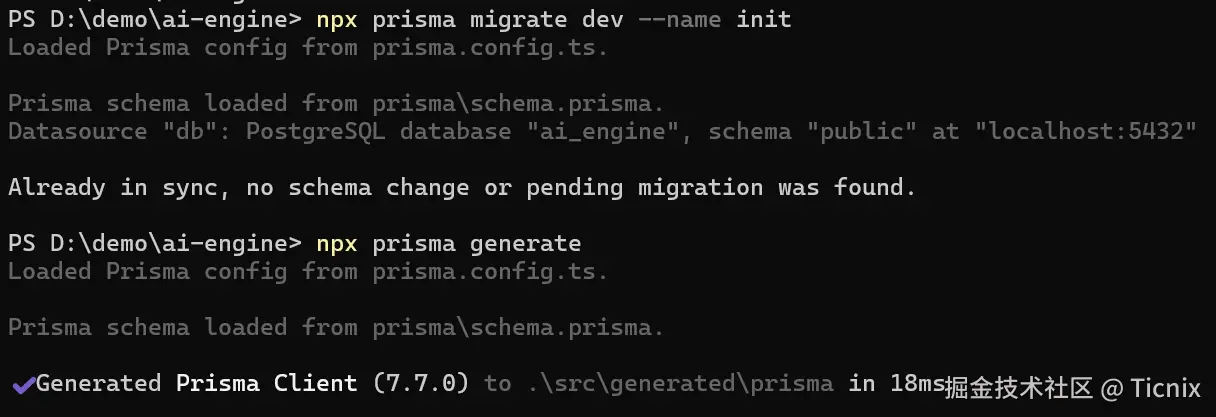Click the green checkmark before Generated Prisma Client
The height and width of the screenshot is (417, 1216).
23,384
